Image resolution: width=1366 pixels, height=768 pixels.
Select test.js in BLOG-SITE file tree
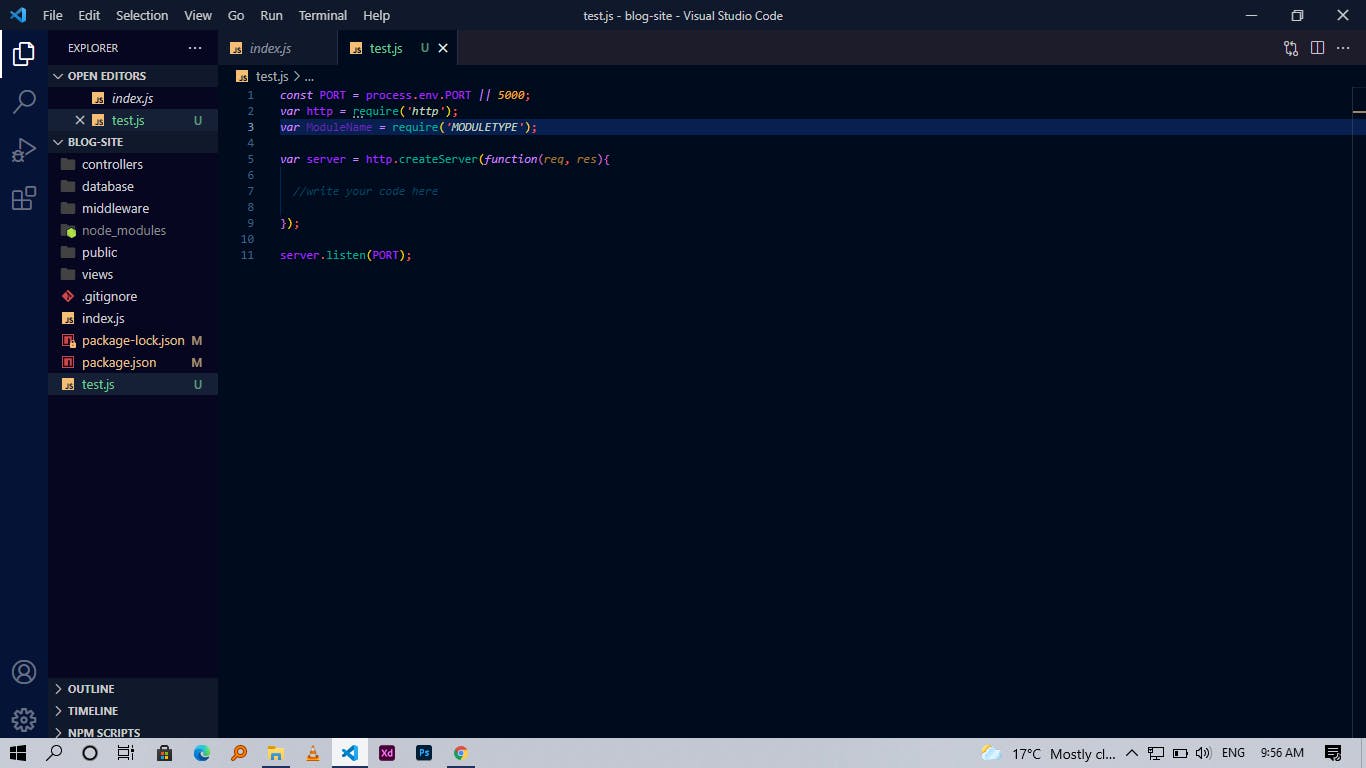133,384
